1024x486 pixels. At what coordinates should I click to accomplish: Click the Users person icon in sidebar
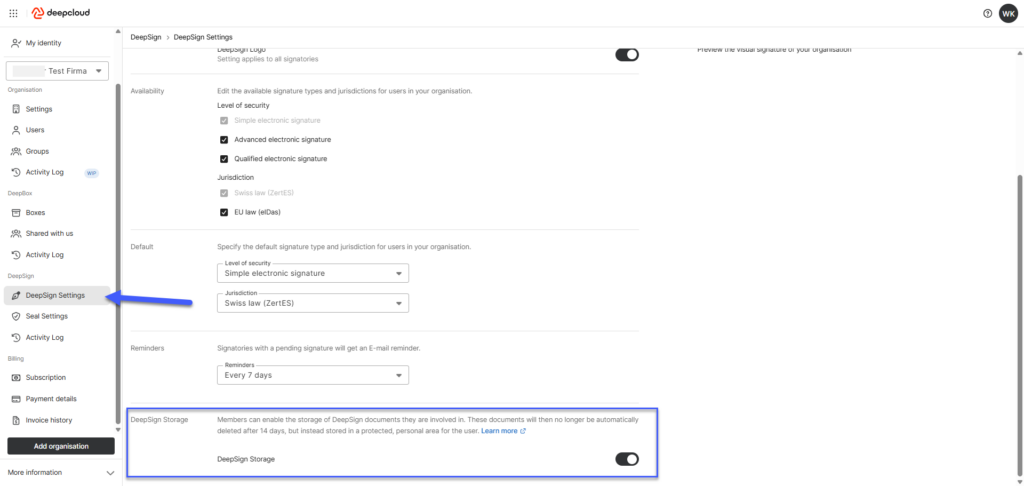pos(16,130)
